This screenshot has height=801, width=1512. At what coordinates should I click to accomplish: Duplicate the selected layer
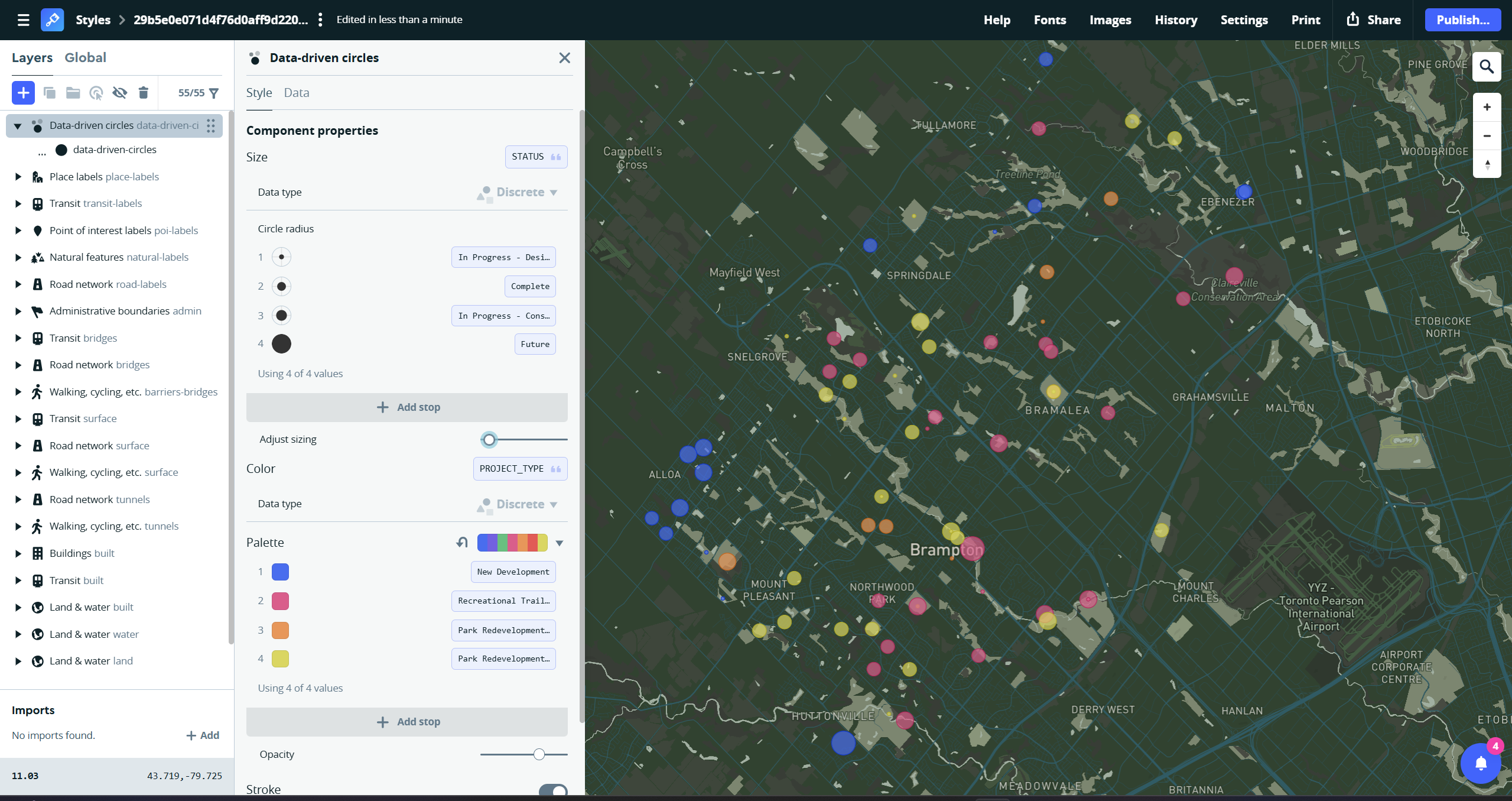(50, 93)
